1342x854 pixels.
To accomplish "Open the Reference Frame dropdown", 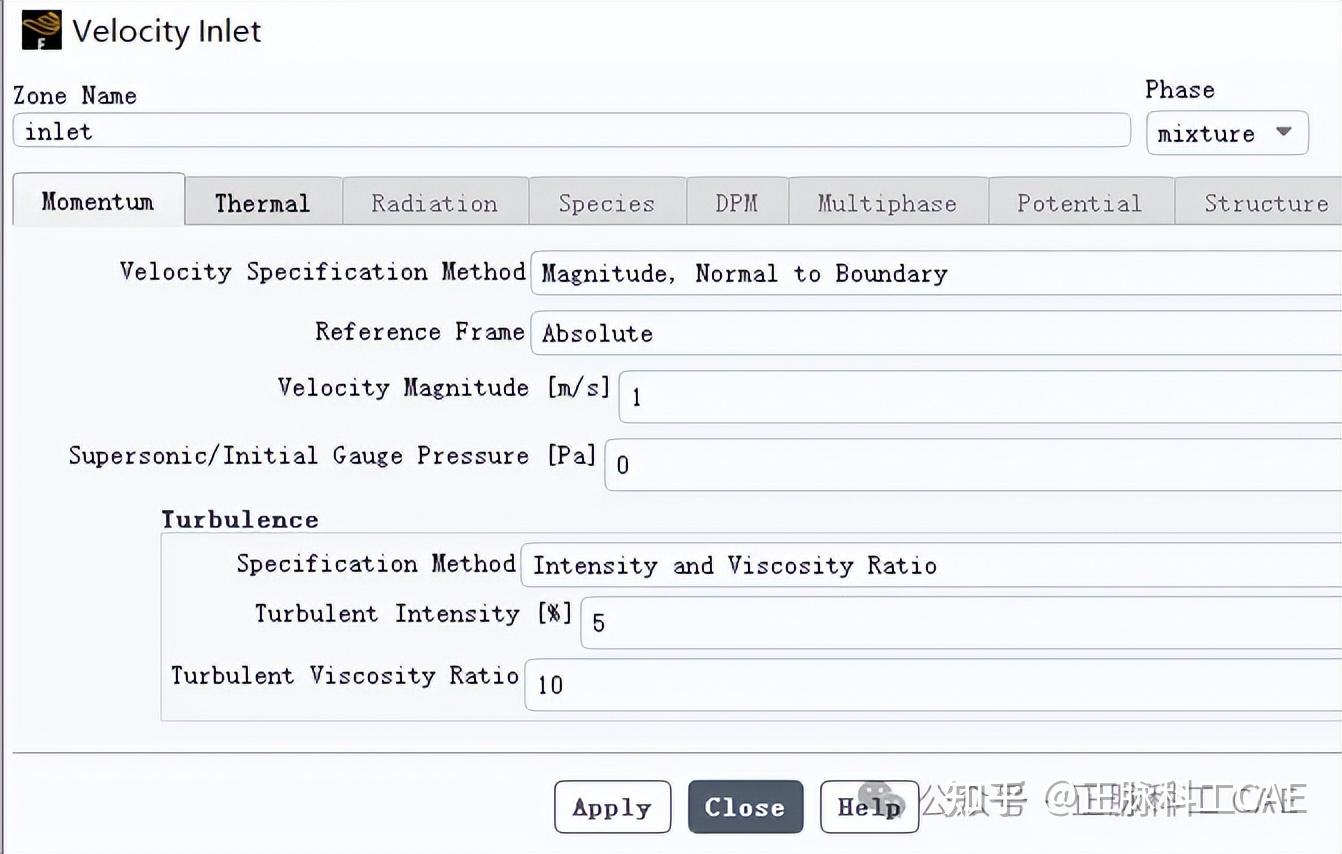I will [x=936, y=333].
